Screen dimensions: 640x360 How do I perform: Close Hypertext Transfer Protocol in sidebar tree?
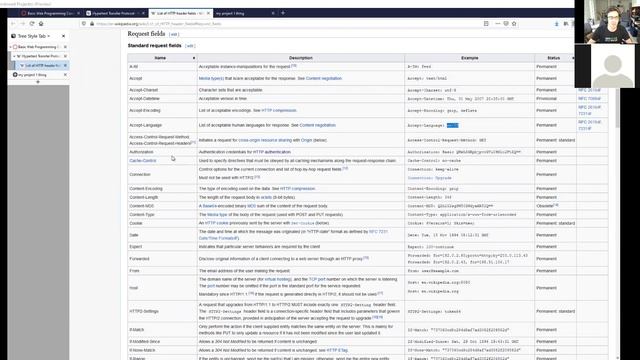(x=65, y=56)
